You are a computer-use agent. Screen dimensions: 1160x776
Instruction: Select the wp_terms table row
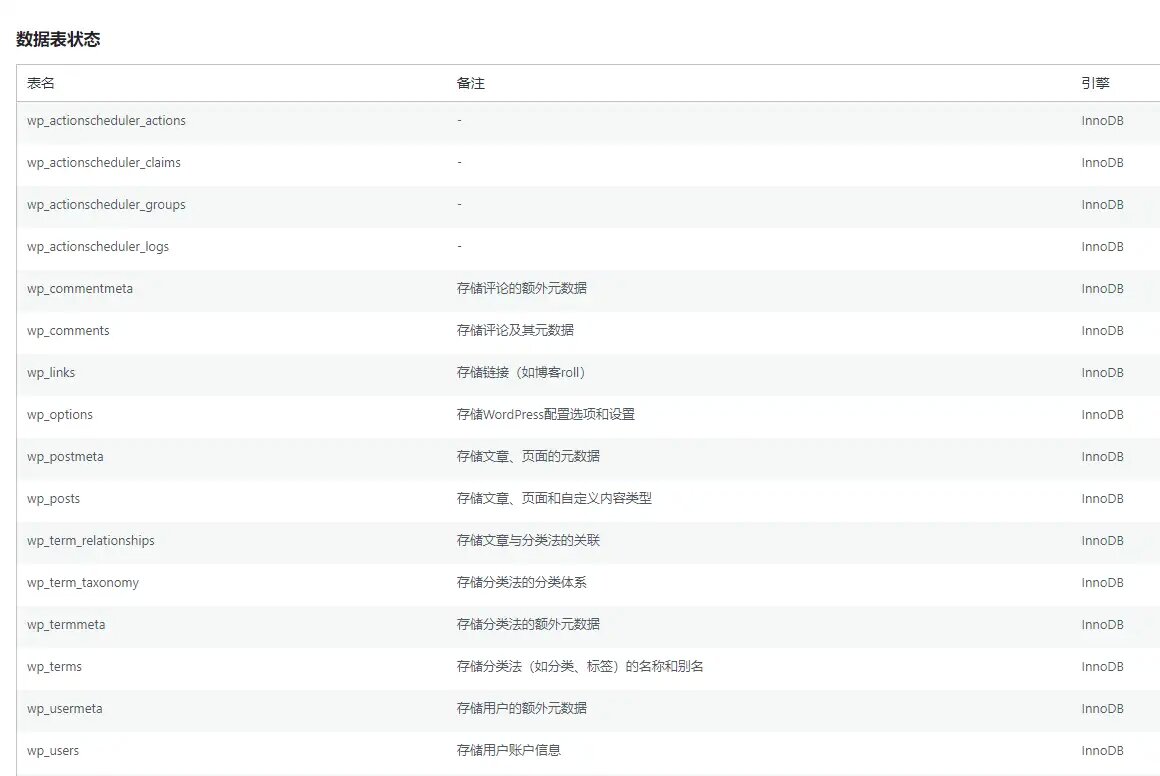[54, 666]
